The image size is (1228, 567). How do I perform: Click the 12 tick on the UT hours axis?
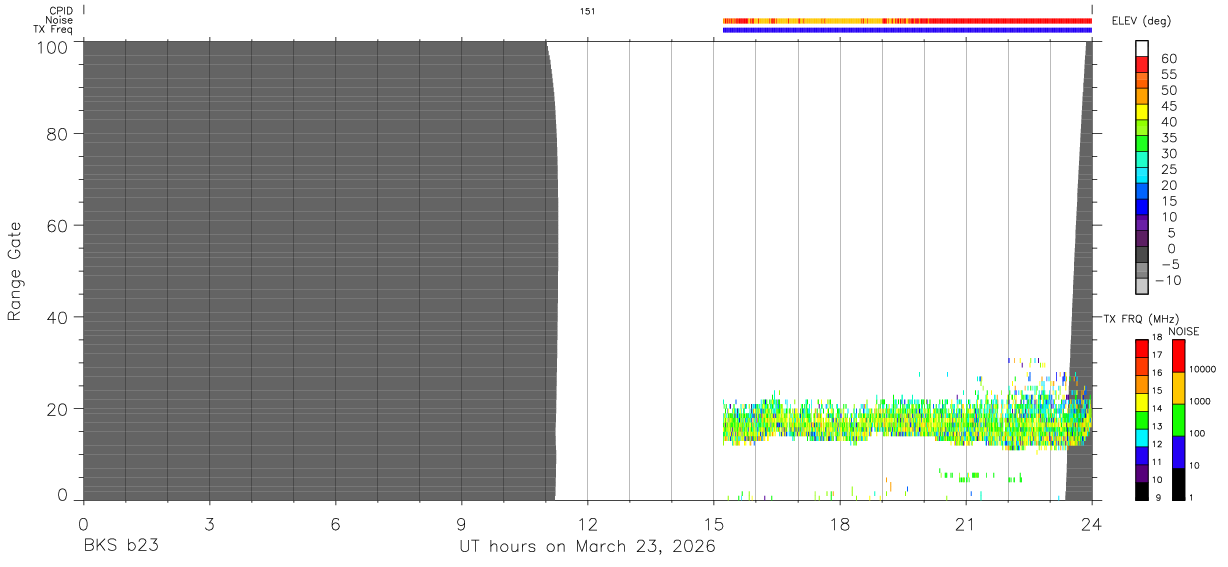(587, 523)
